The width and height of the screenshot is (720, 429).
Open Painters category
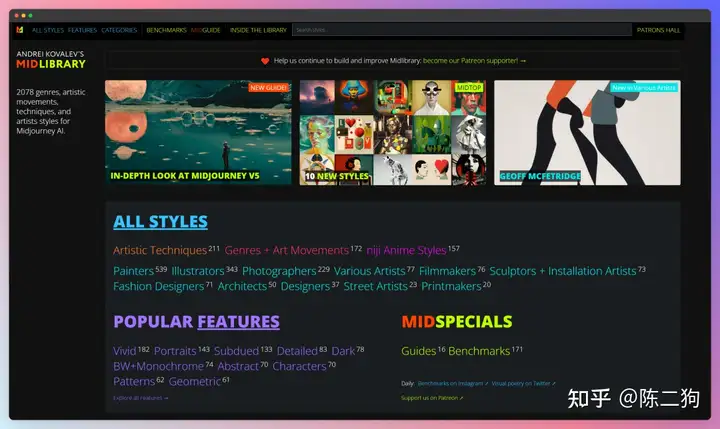point(133,271)
